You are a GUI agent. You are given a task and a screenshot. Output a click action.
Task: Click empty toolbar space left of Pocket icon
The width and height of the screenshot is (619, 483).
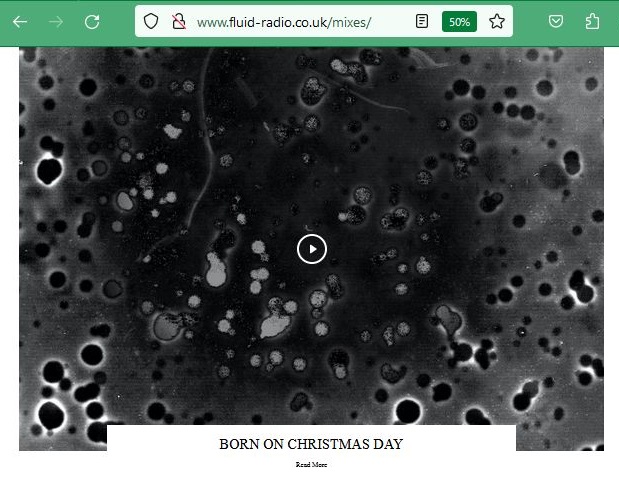[530, 22]
